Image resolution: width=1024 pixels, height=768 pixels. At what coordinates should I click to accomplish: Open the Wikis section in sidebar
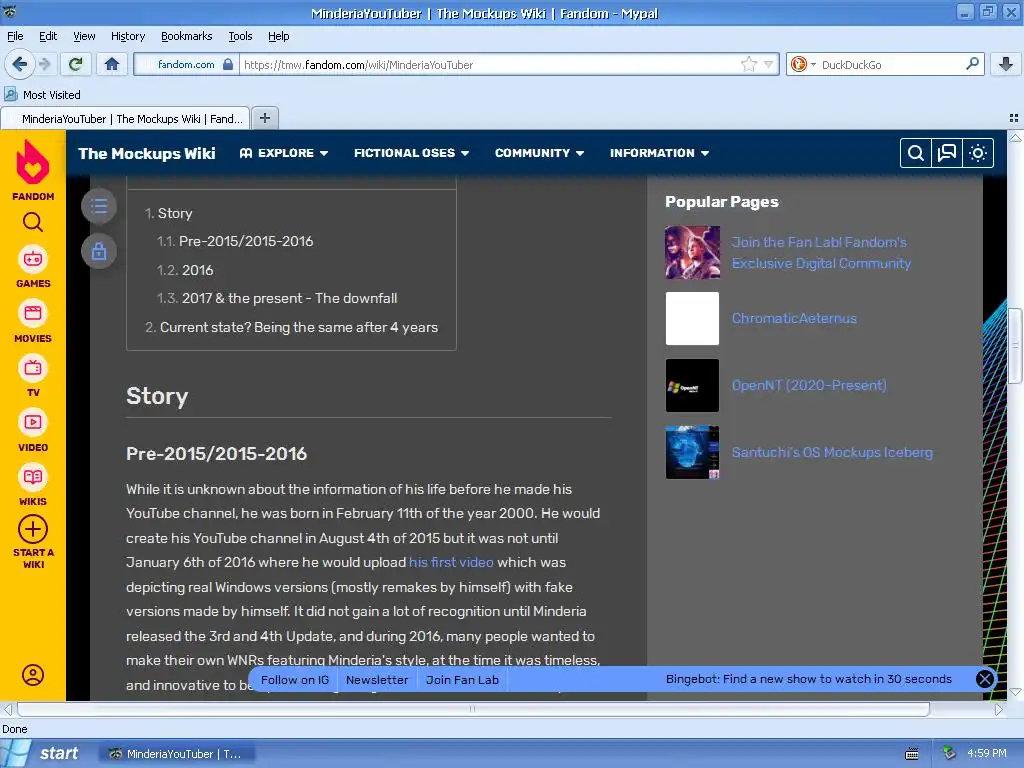[33, 485]
